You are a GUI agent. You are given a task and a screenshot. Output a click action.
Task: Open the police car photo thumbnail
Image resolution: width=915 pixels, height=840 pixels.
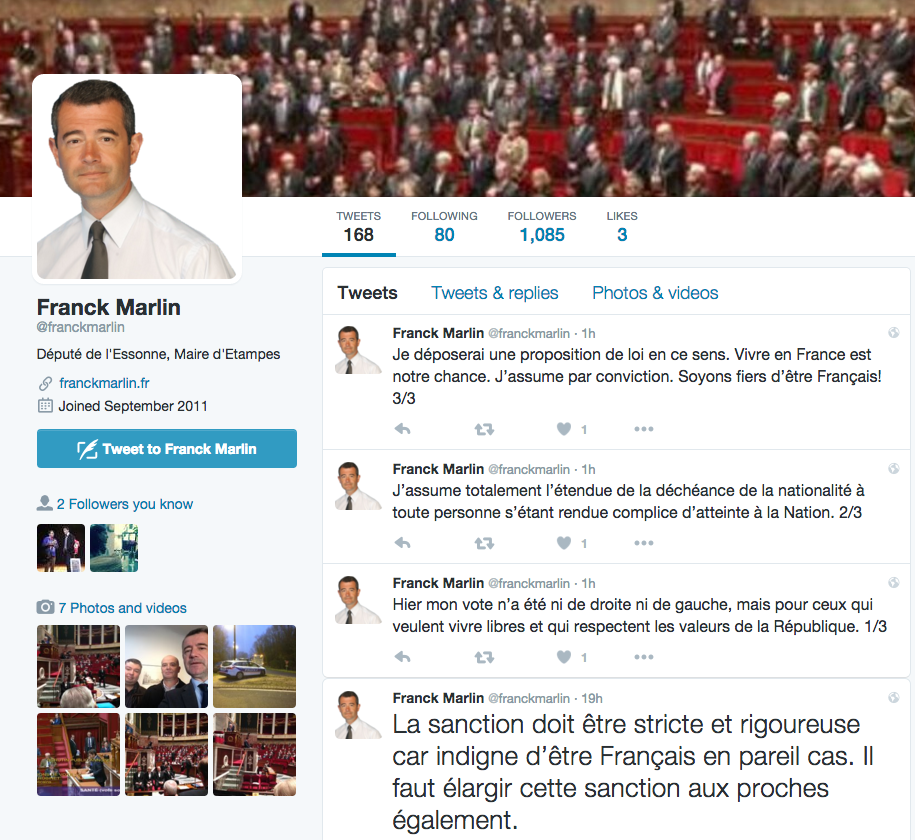pyautogui.click(x=254, y=666)
